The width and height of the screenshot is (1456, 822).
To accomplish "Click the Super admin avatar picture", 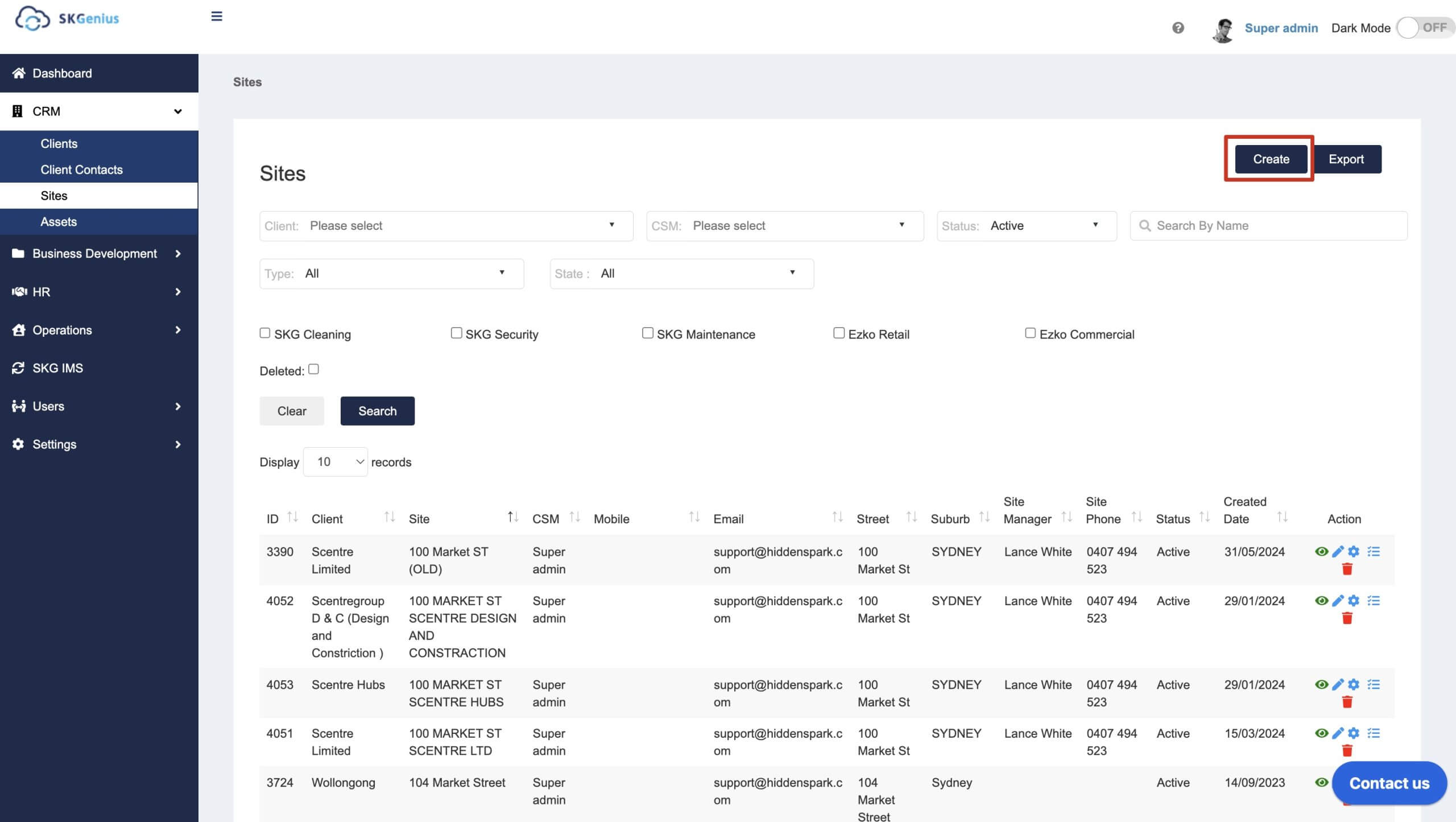I will (1223, 30).
